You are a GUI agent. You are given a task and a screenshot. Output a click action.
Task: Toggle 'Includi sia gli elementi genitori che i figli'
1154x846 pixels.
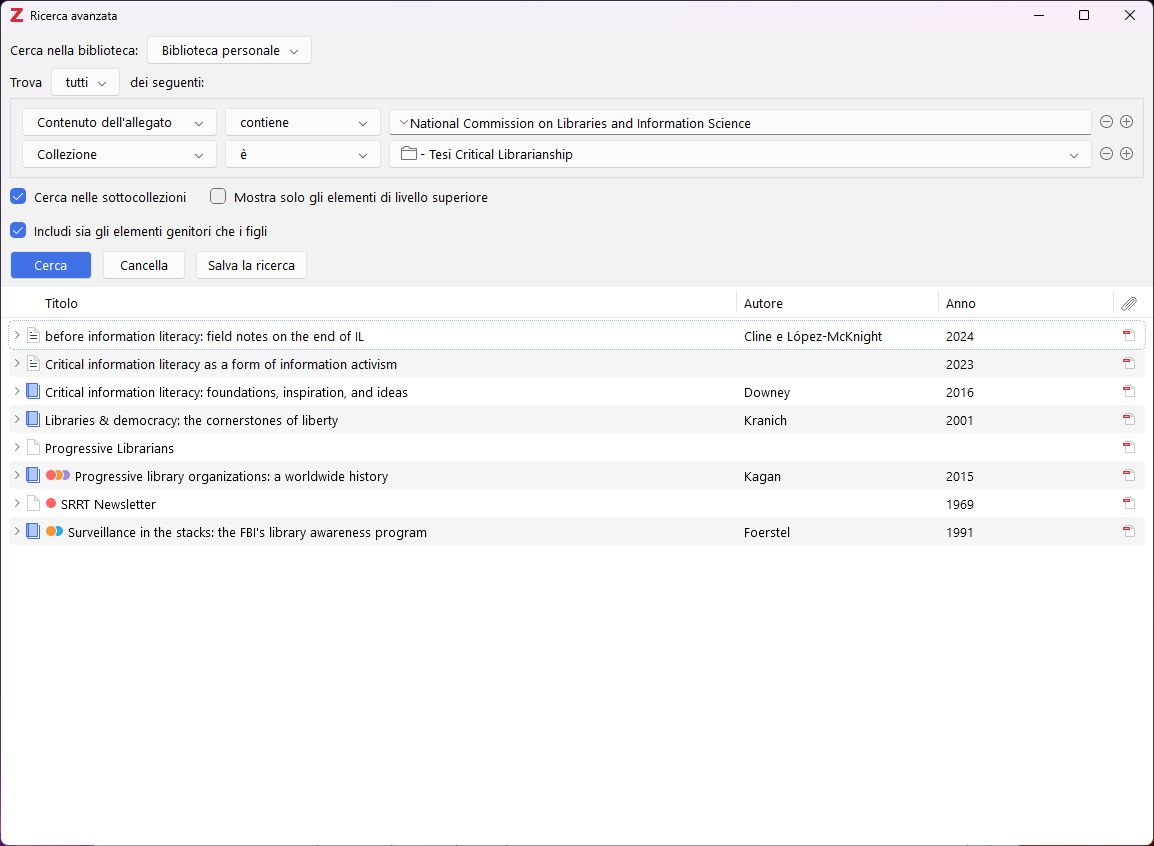(18, 230)
